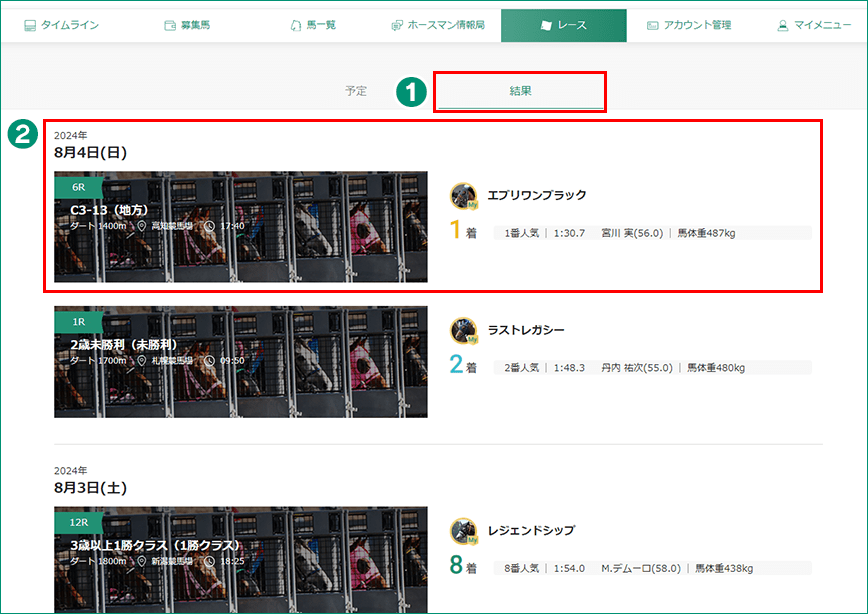Click the 8月3日(土) date heading
868x614 pixels.
click(90, 488)
